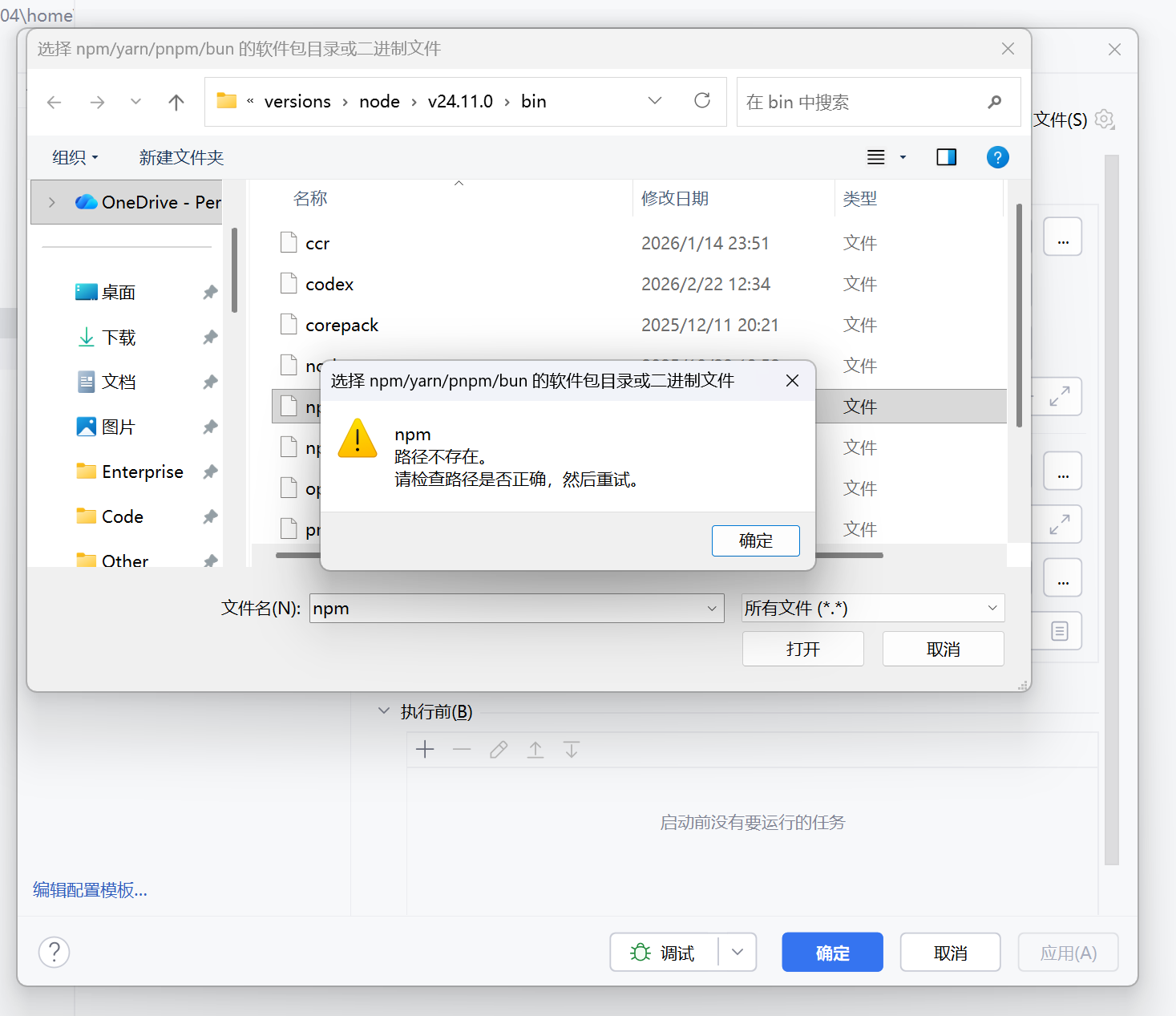
Task: Collapse the 执行前 section
Action: (x=384, y=711)
